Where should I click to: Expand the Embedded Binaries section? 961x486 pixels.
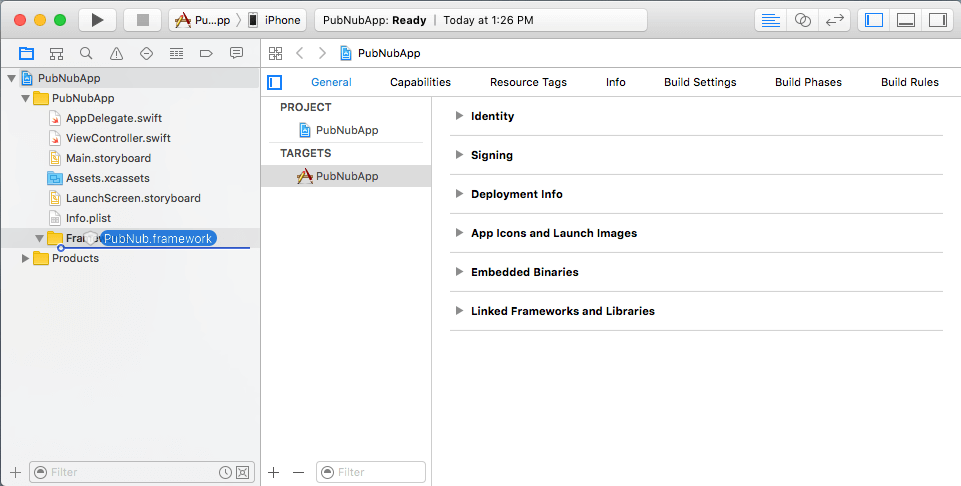pyautogui.click(x=459, y=271)
